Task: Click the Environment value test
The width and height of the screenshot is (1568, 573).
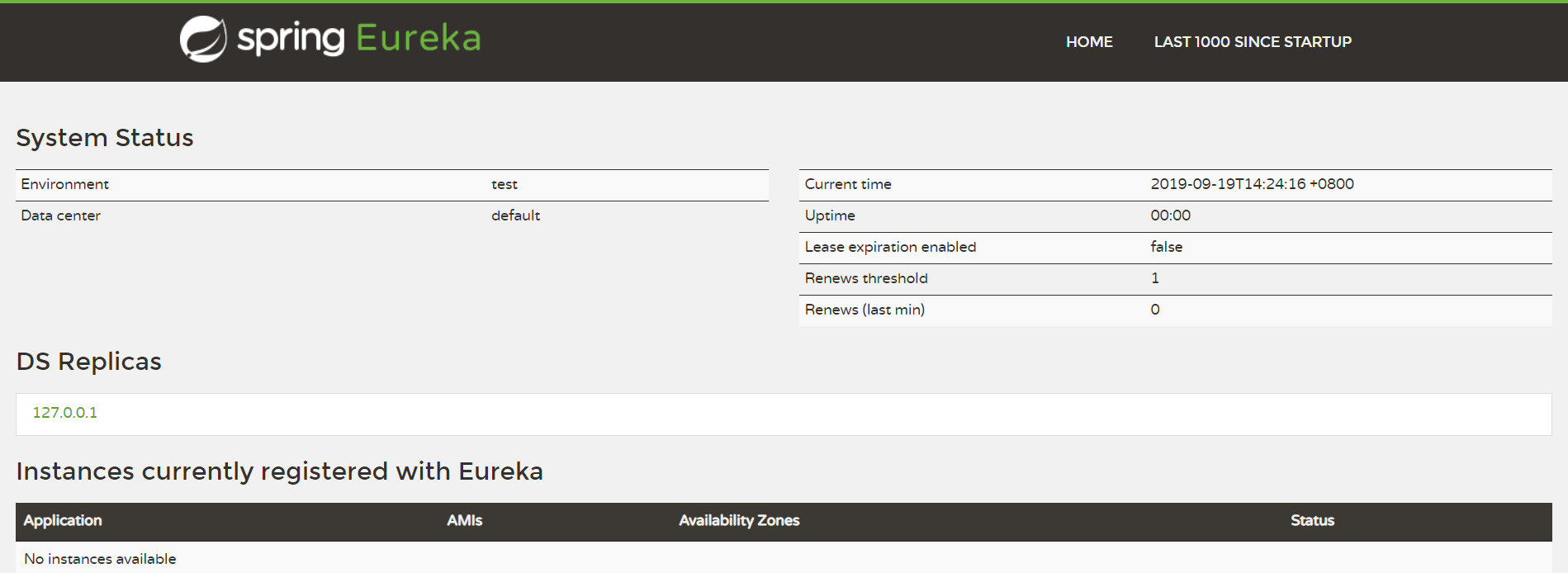Action: pyautogui.click(x=505, y=185)
